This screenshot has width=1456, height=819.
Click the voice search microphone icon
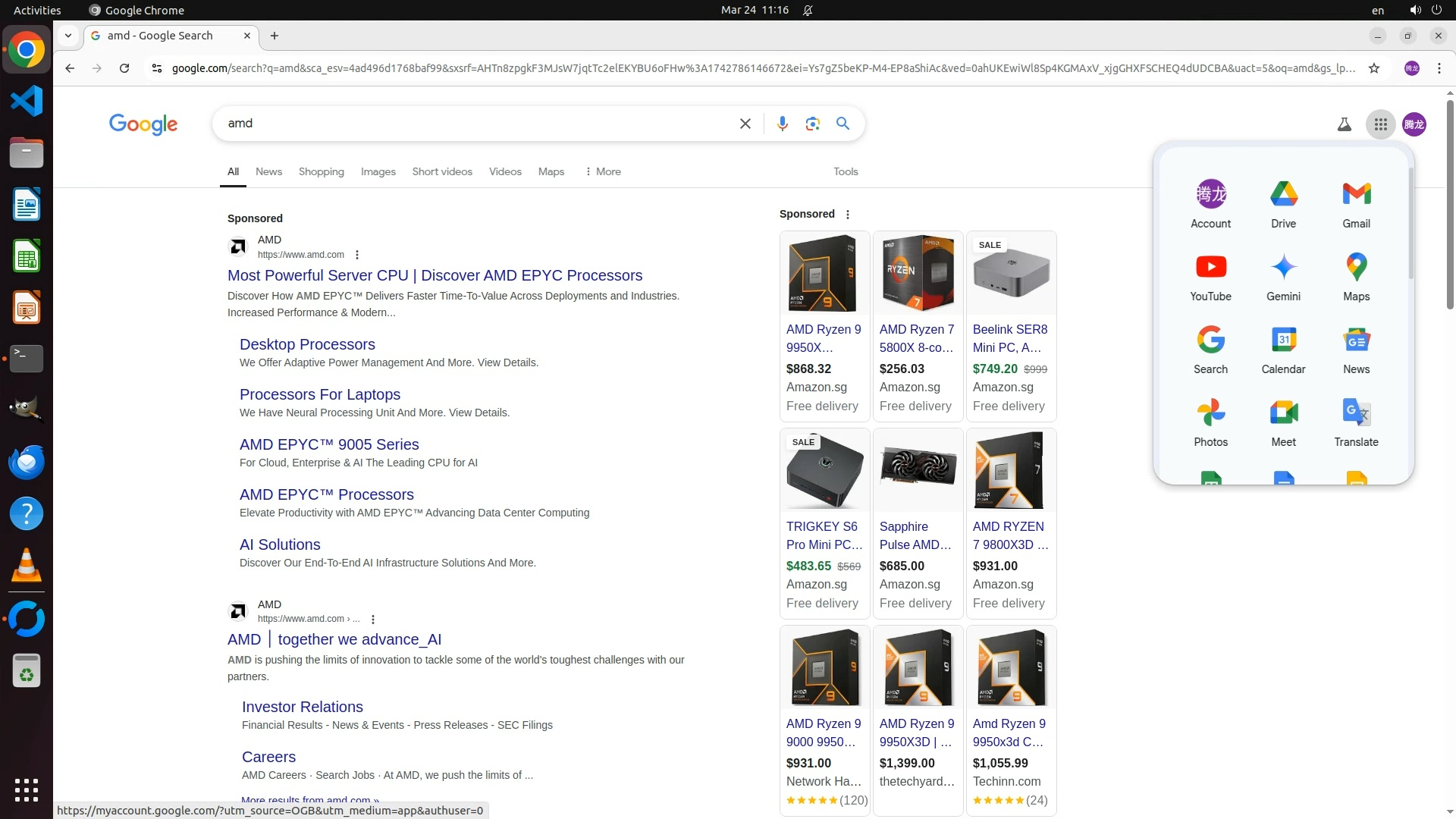(x=782, y=124)
